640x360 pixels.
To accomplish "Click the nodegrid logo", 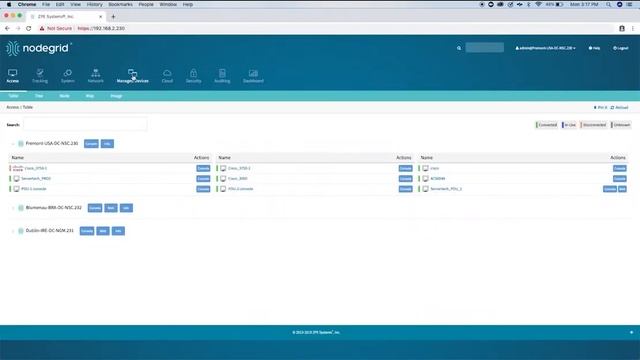I will point(38,48).
